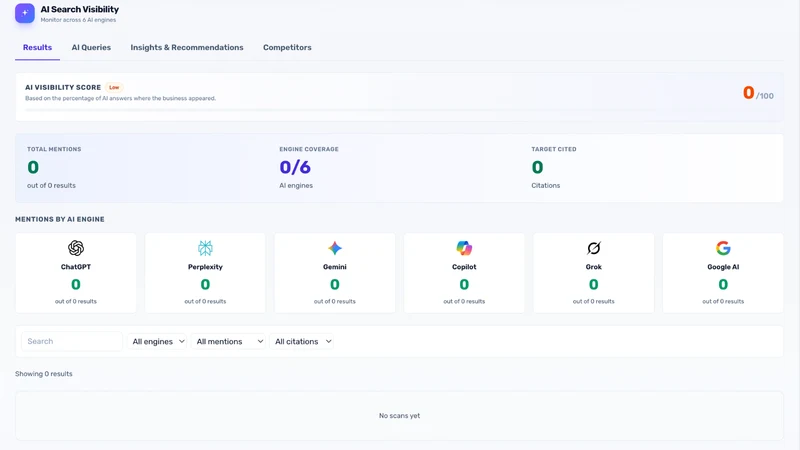Click the Grok card label
Screen dimensions: 800x450
pos(593,267)
